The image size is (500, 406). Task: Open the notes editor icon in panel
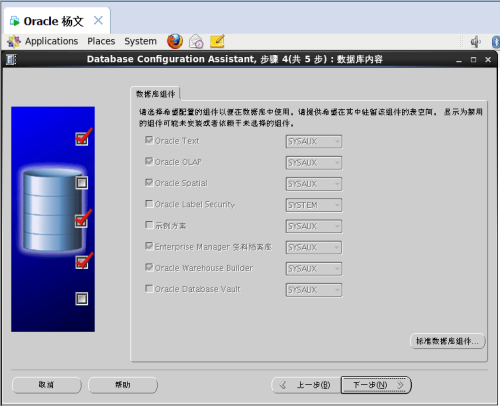coord(217,41)
